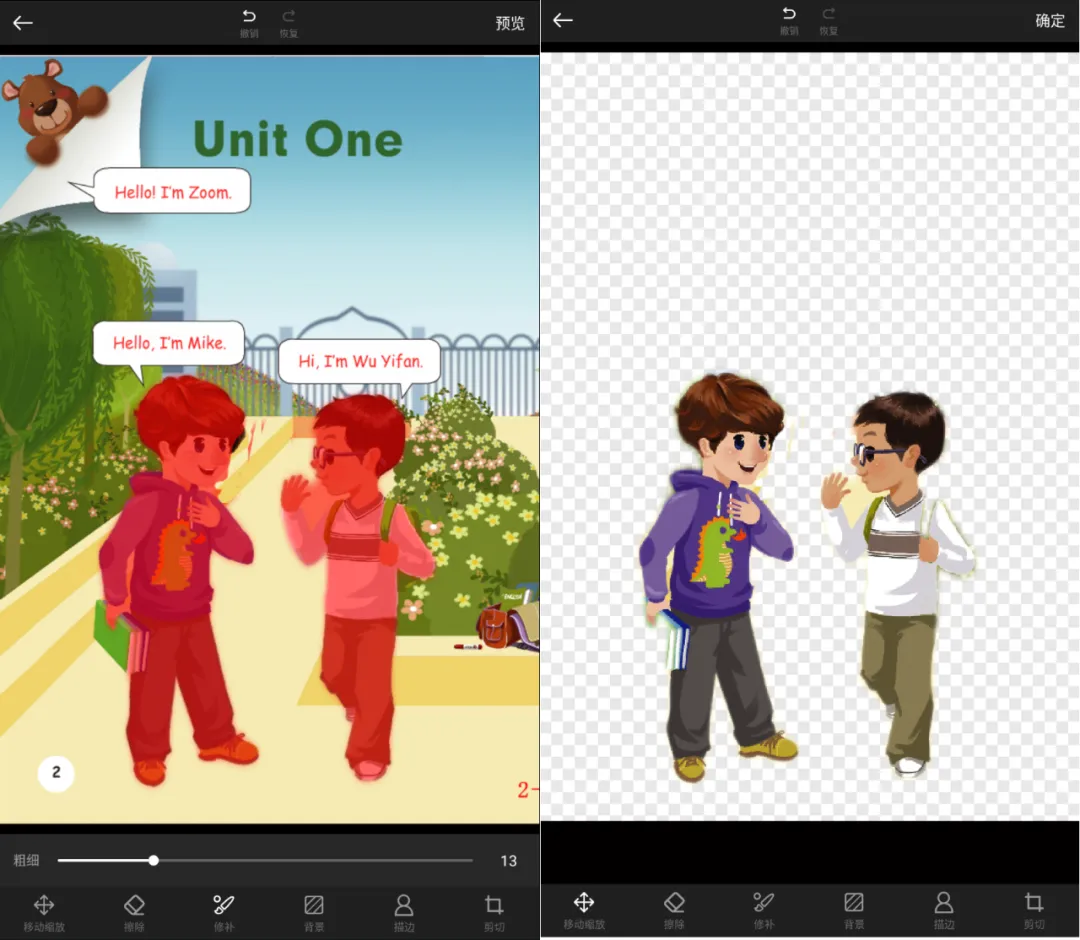Image resolution: width=1080 pixels, height=940 pixels.
Task: Select 擦除 eraser tool on left screen
Action: (134, 913)
